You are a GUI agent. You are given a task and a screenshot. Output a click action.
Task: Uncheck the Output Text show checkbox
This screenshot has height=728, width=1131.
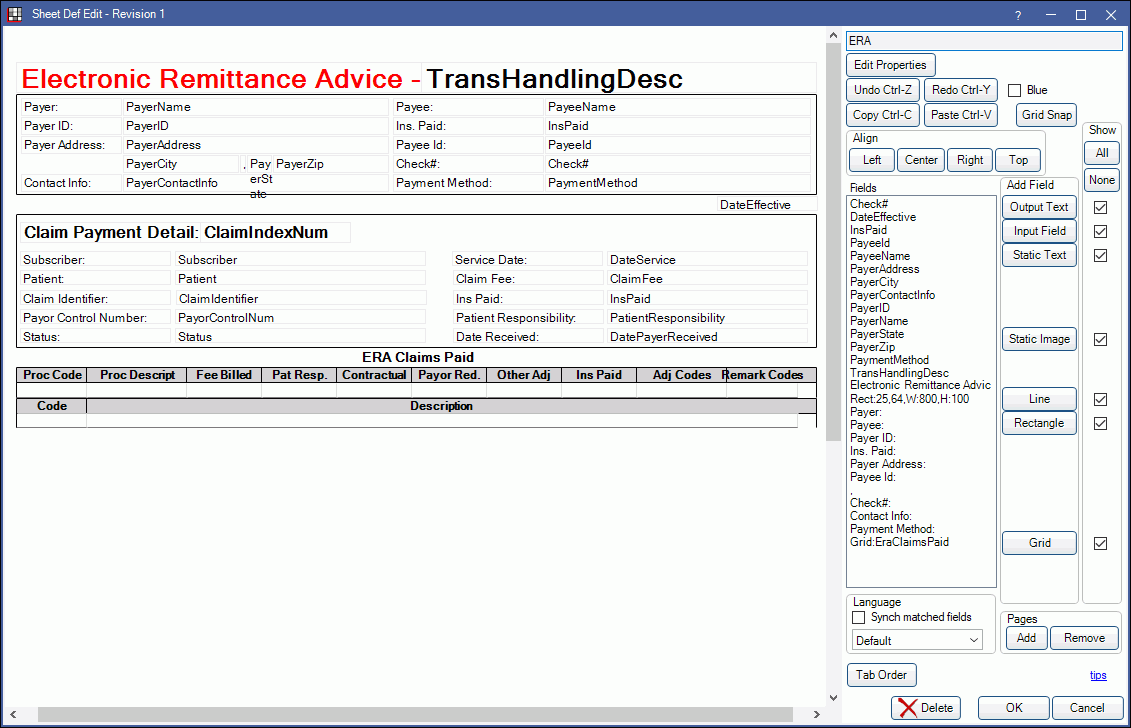pos(1100,207)
